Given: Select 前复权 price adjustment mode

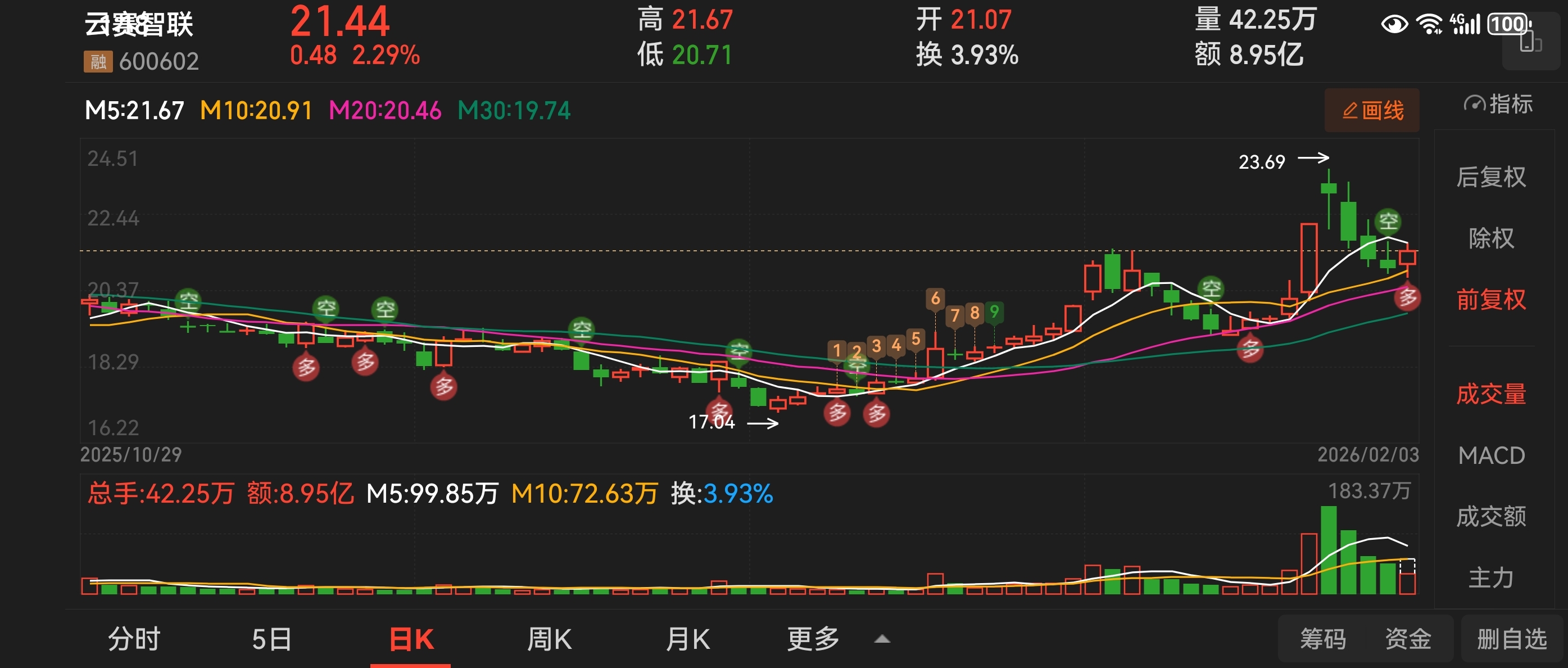Looking at the screenshot, I should tap(1490, 300).
